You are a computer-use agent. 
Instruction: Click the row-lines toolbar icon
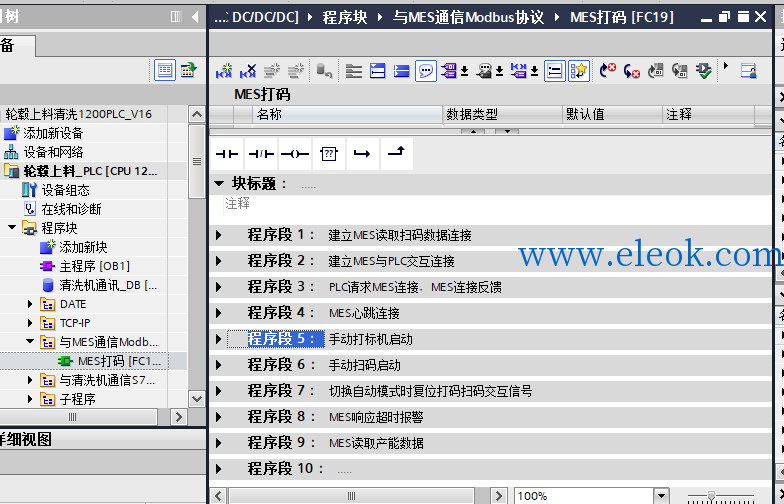point(354,71)
